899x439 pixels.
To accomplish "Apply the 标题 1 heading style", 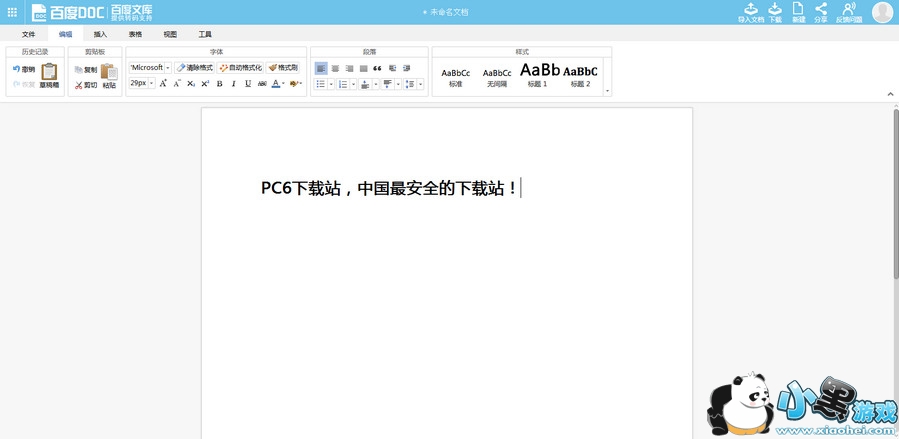I will [x=539, y=74].
